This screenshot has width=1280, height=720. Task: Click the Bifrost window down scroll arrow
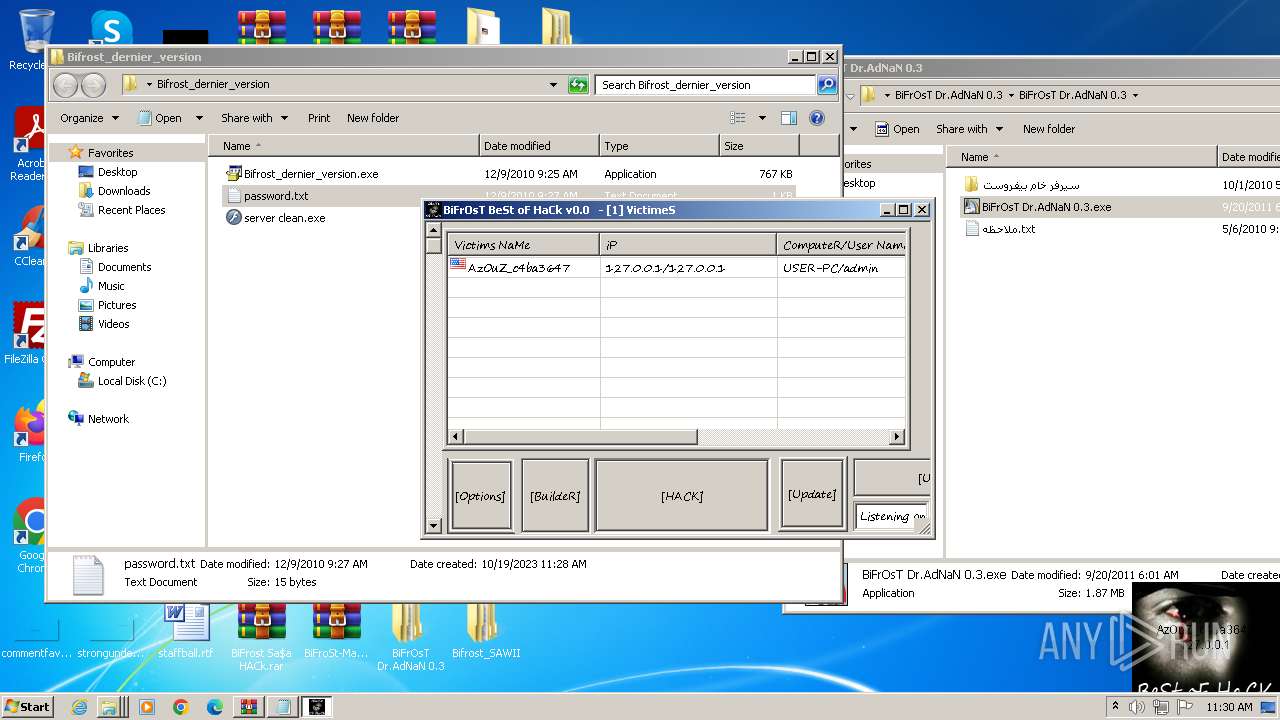click(433, 525)
